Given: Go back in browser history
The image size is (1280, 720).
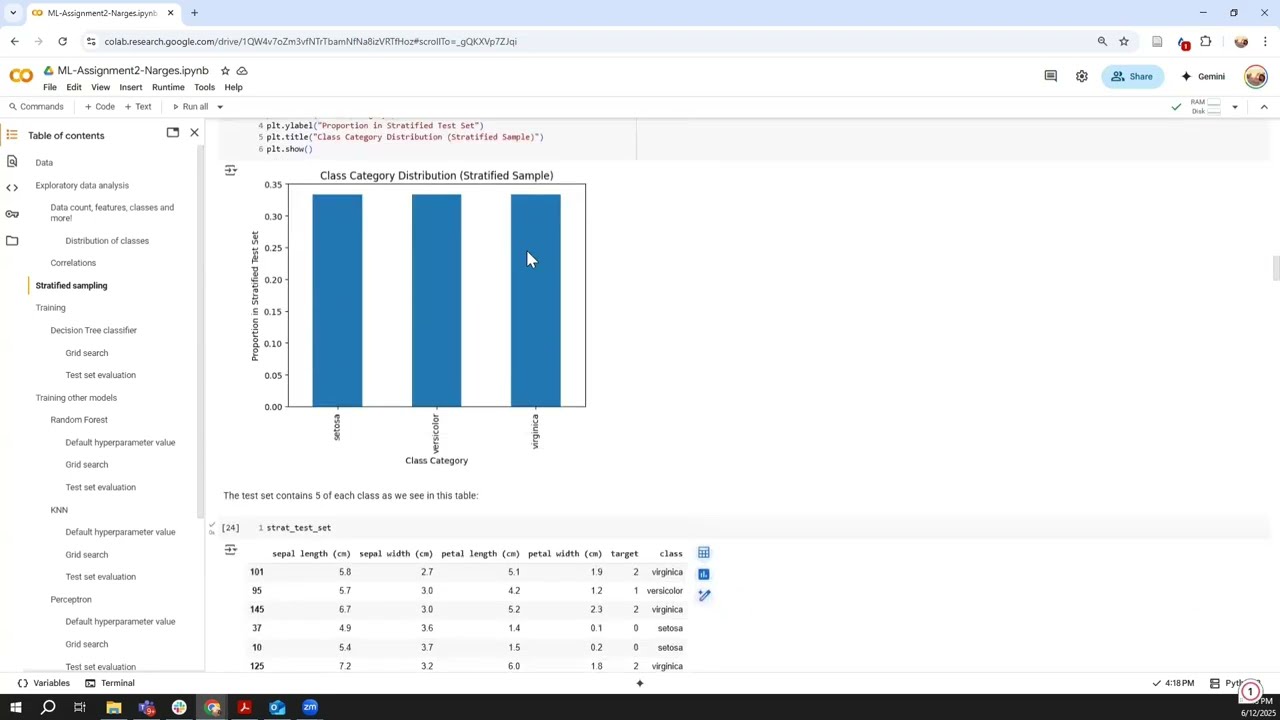Looking at the screenshot, I should point(14,42).
